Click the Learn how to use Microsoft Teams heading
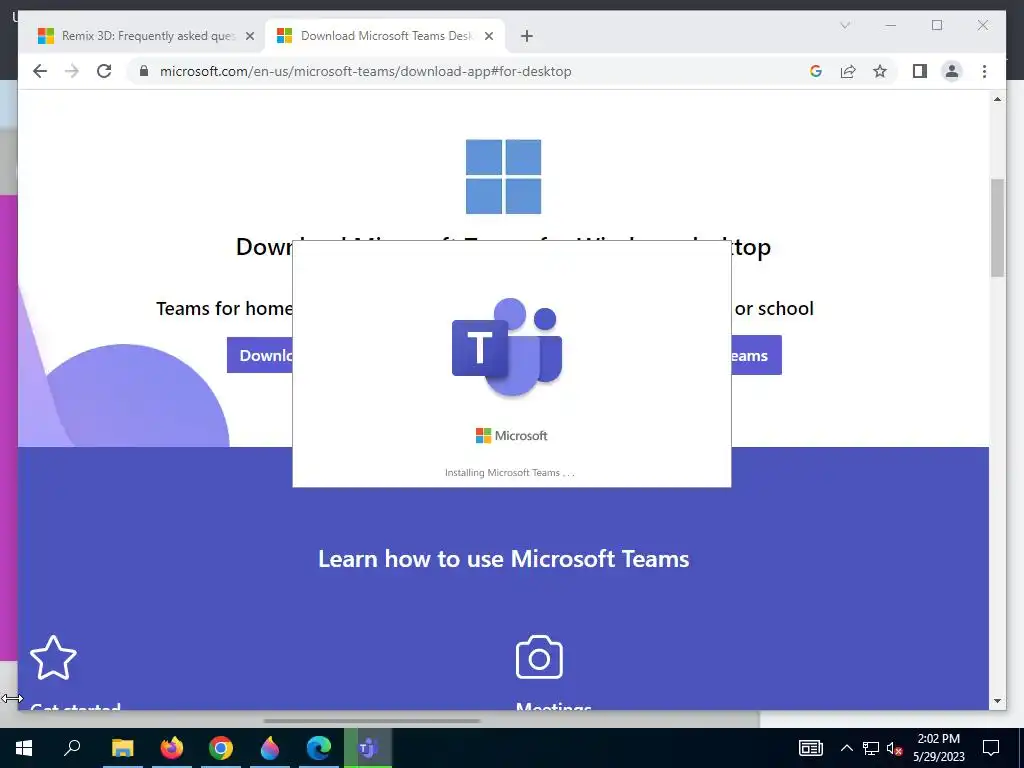 tap(504, 559)
